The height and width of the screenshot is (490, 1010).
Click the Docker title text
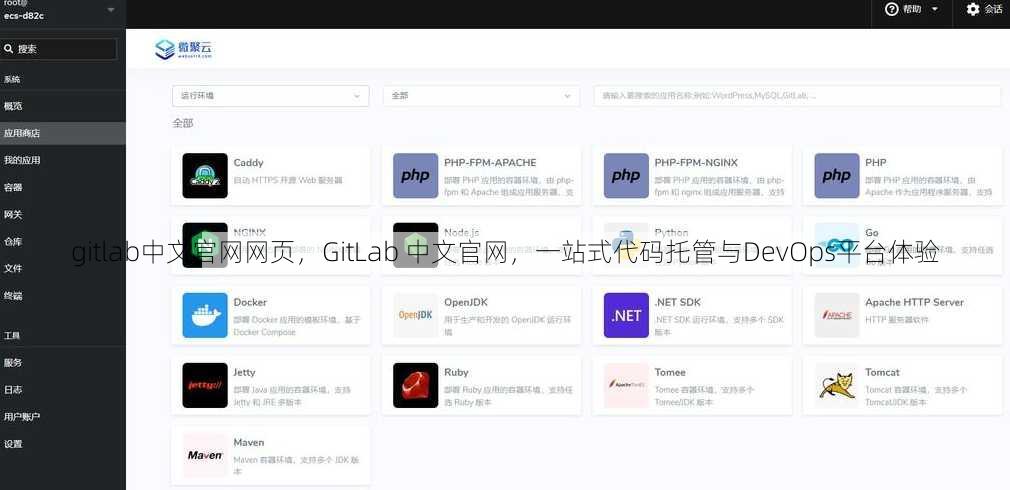250,303
